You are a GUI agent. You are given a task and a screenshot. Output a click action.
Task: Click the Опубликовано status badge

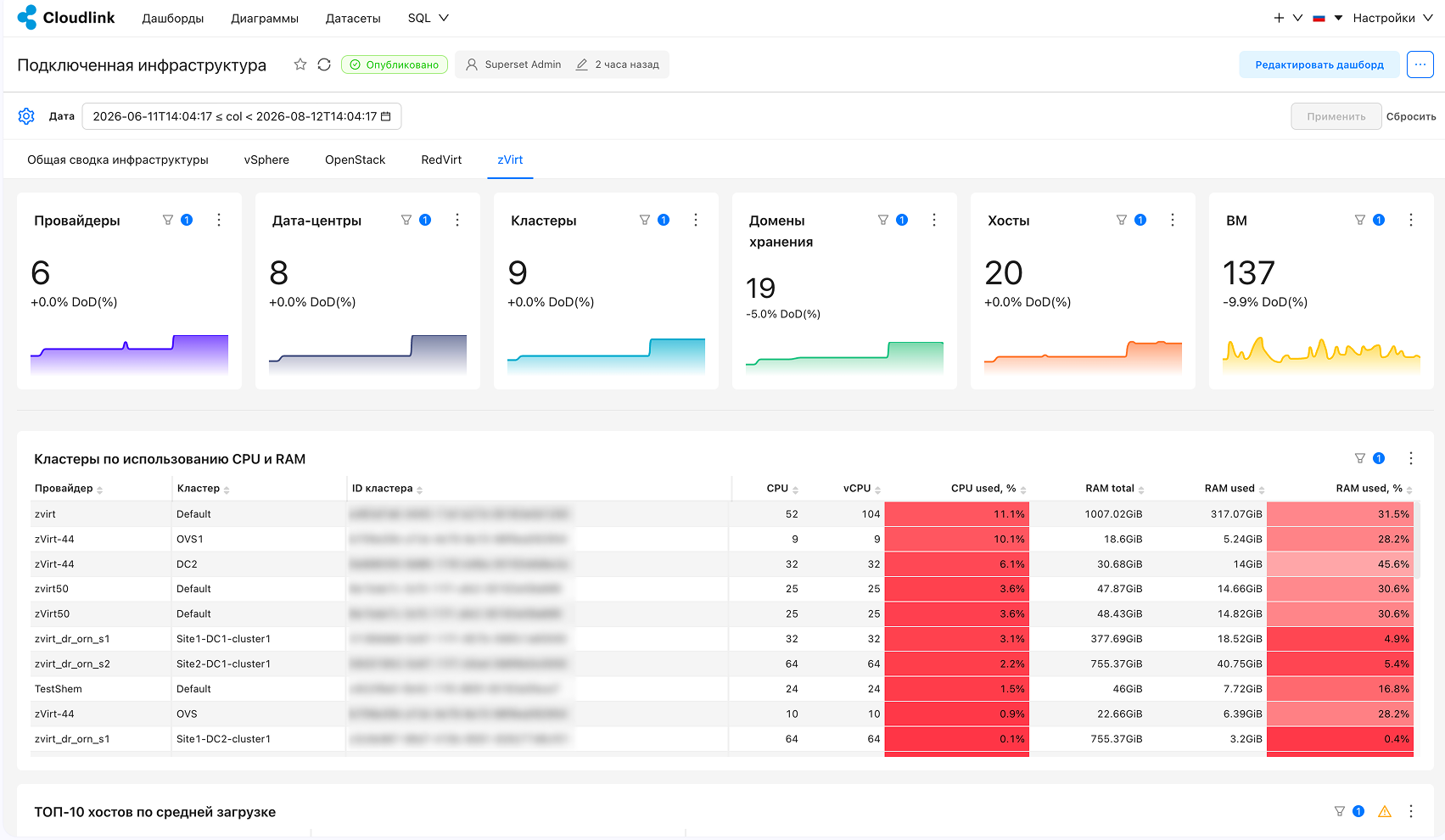point(395,64)
